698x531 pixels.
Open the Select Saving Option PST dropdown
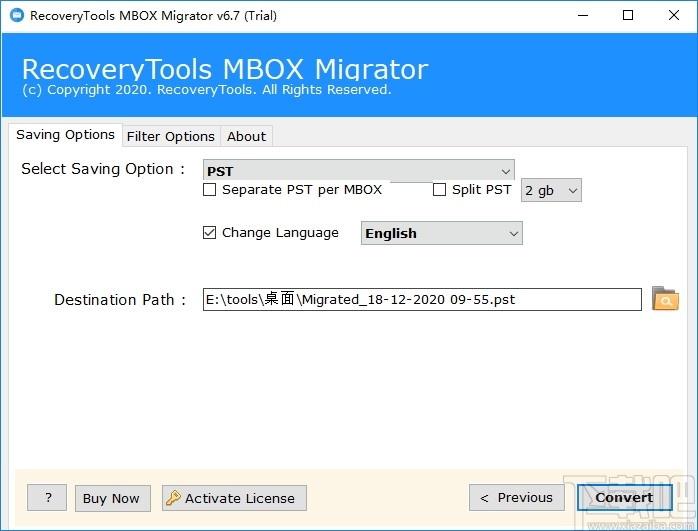click(x=358, y=171)
